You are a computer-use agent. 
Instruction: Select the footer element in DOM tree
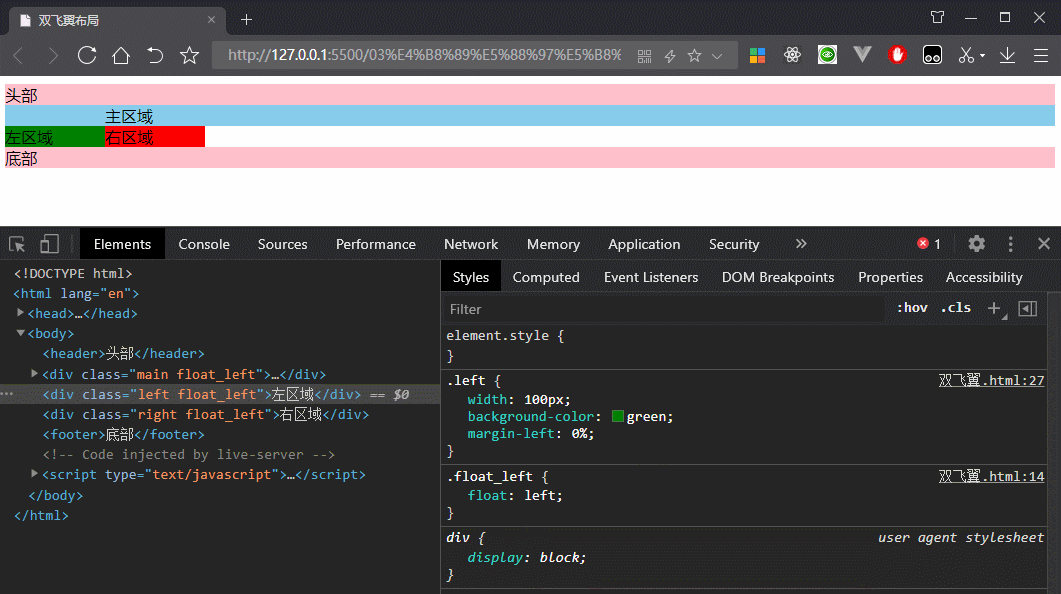tap(124, 434)
